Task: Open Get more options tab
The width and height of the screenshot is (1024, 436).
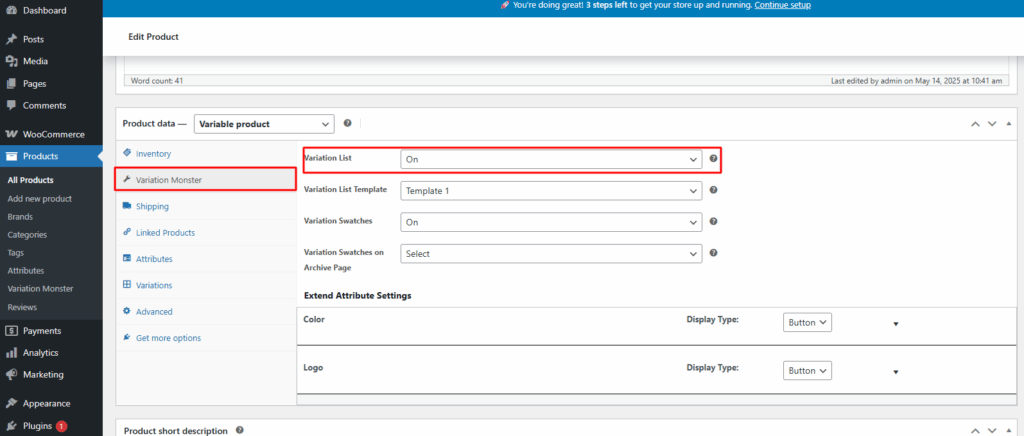Action: pyautogui.click(x=206, y=338)
